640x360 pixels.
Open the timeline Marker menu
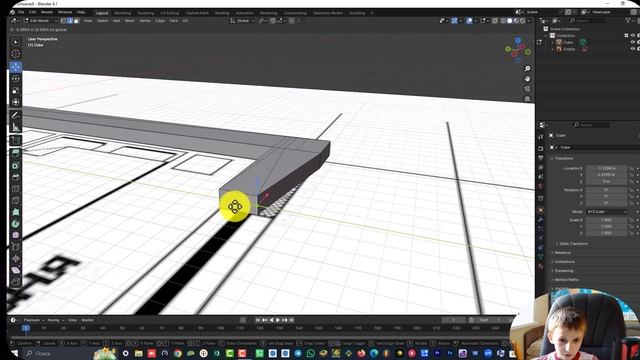(x=87, y=320)
